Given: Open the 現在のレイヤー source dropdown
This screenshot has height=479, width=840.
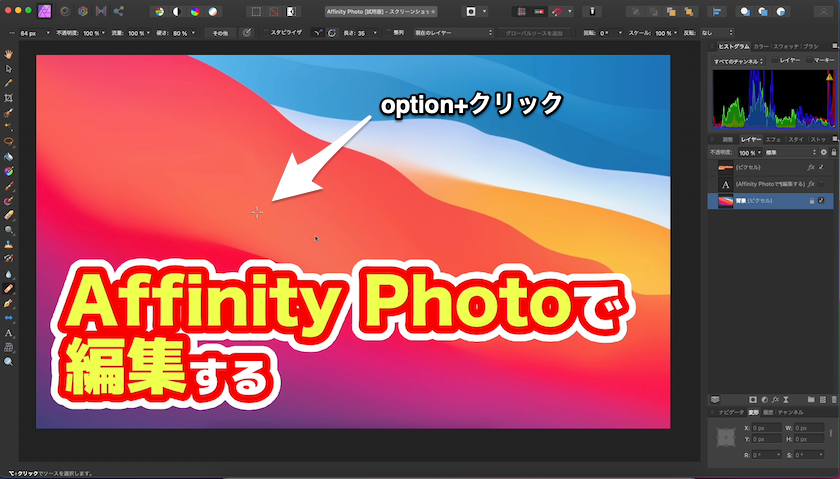Looking at the screenshot, I should click(453, 33).
